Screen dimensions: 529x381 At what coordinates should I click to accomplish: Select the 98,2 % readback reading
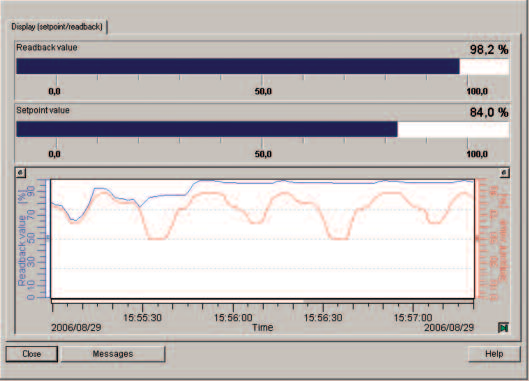489,50
